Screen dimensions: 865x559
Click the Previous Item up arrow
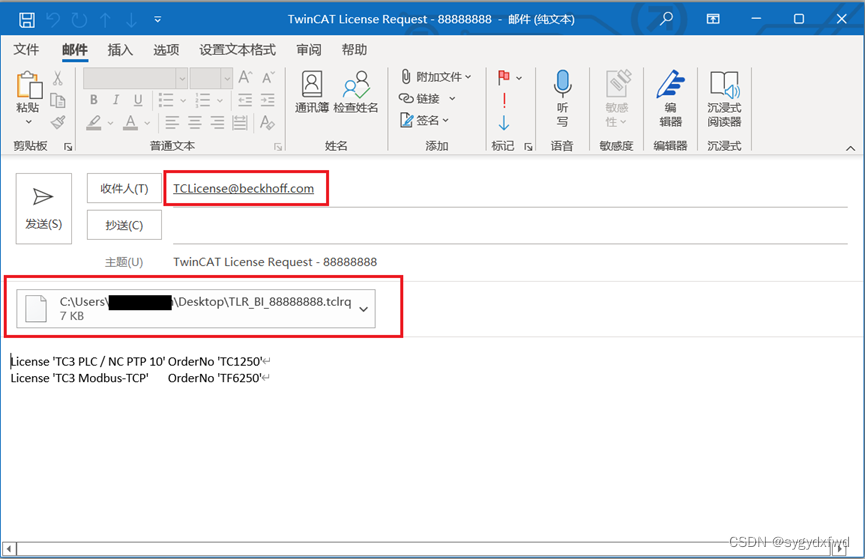[105, 20]
